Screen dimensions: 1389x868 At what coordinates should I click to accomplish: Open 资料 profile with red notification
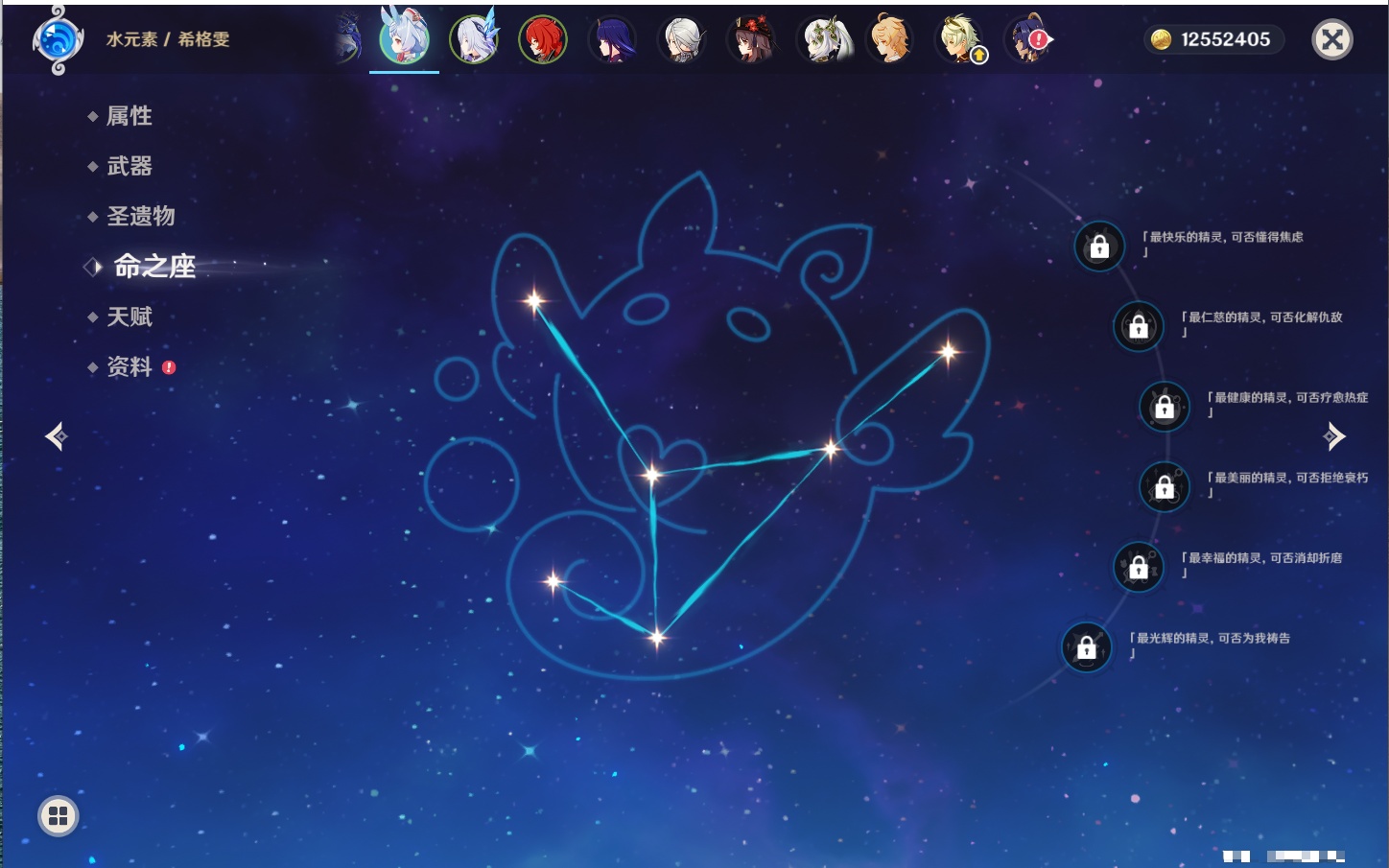(x=129, y=366)
